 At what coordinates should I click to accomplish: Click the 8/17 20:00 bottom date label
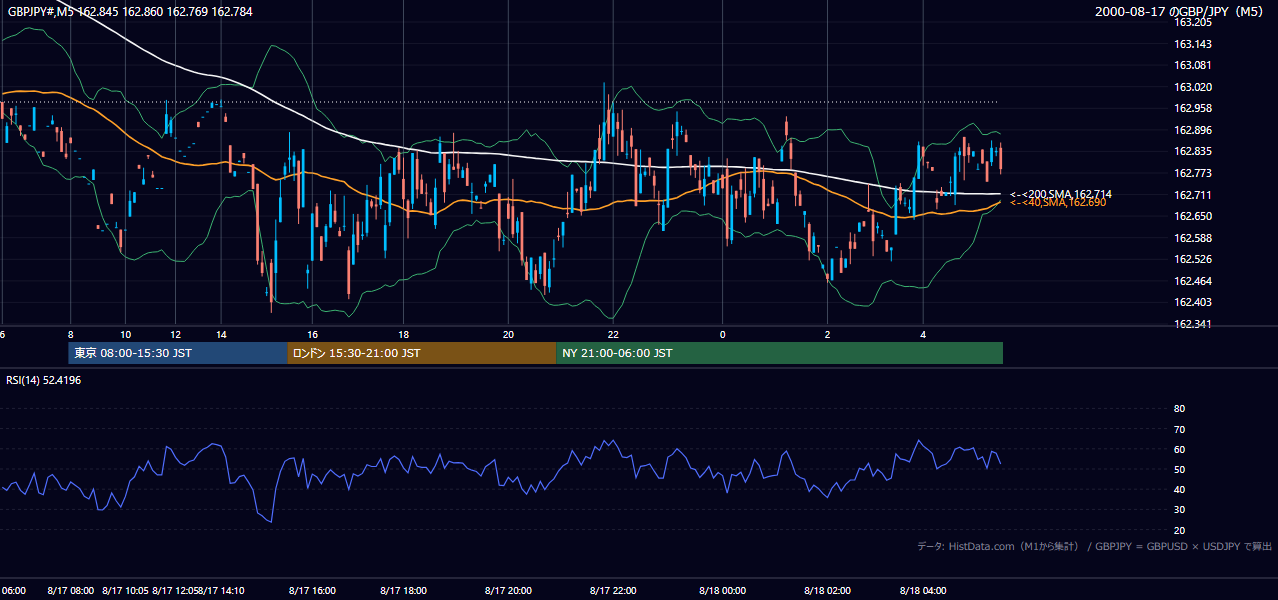coord(508,591)
